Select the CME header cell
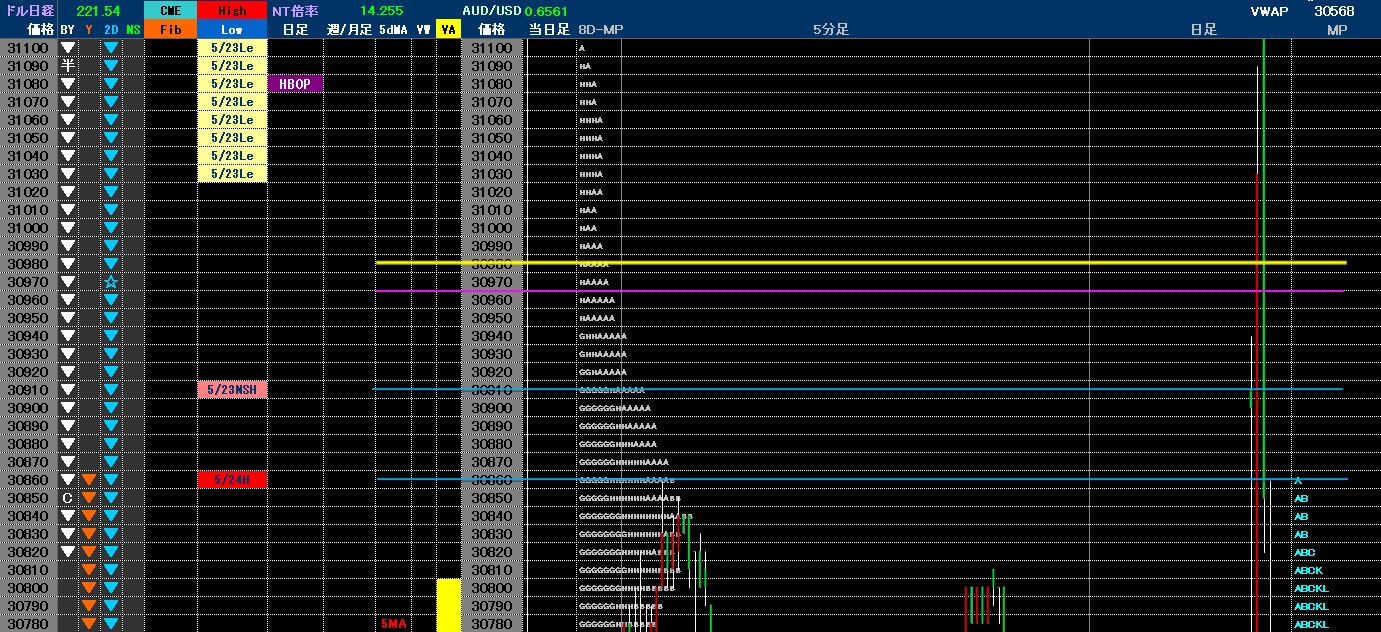This screenshot has height=632, width=1381. click(x=171, y=11)
